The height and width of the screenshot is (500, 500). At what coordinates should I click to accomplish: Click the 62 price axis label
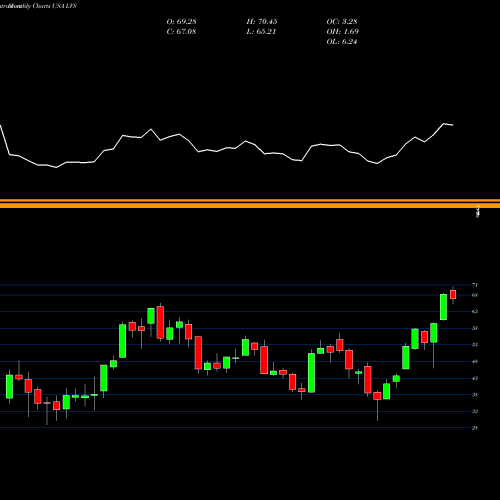[475, 311]
